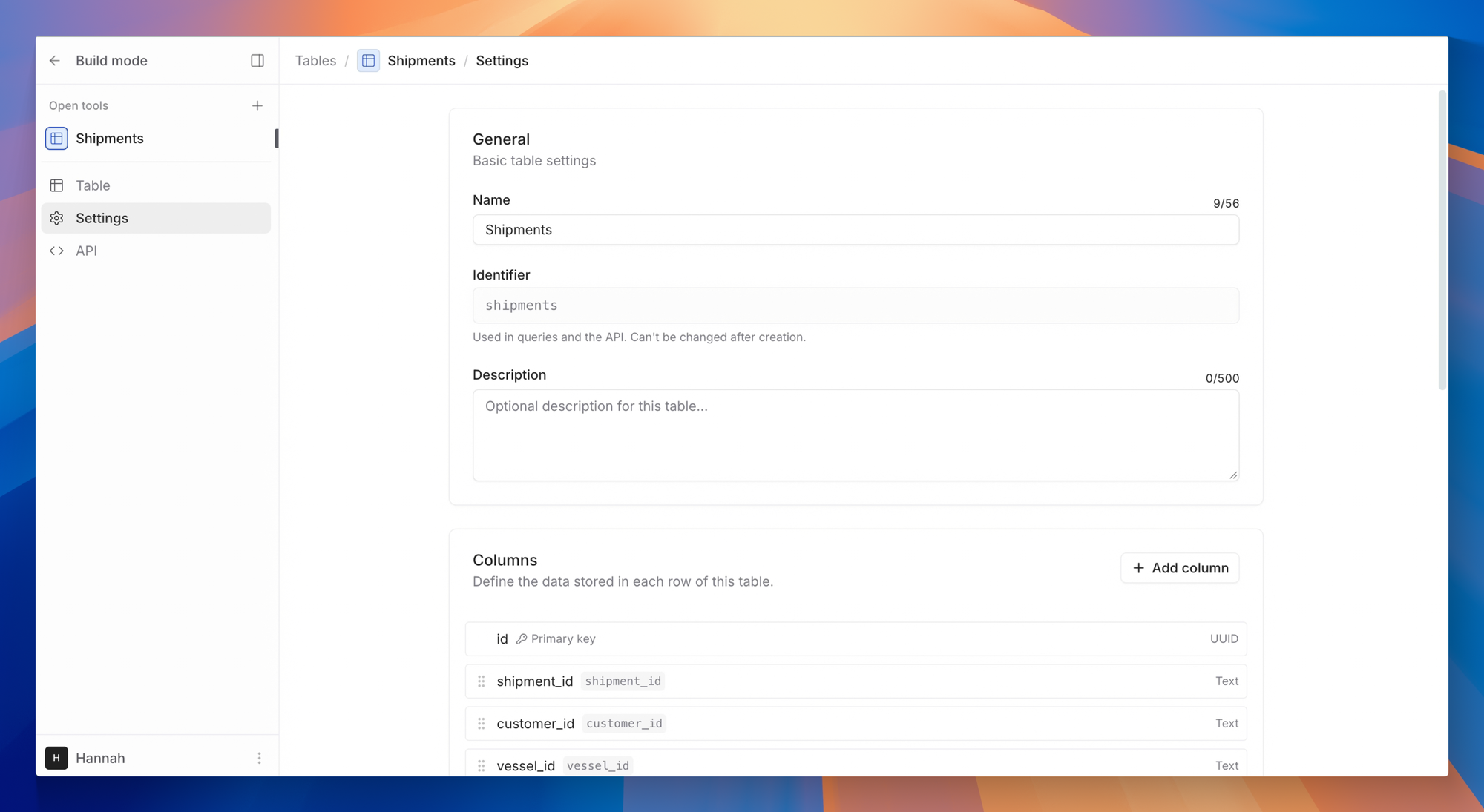Click Shipments in the breadcrumb
1484x812 pixels.
pyautogui.click(x=421, y=61)
